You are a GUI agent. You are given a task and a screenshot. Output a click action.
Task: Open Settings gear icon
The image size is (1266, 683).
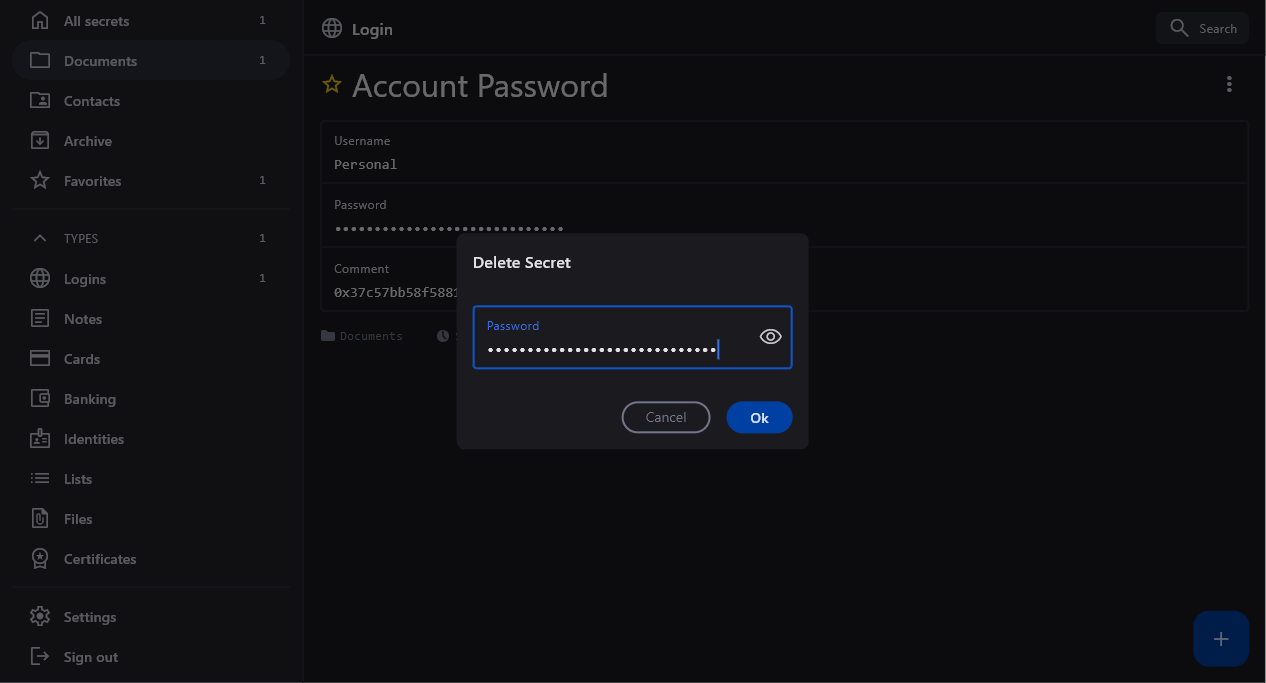pos(40,617)
